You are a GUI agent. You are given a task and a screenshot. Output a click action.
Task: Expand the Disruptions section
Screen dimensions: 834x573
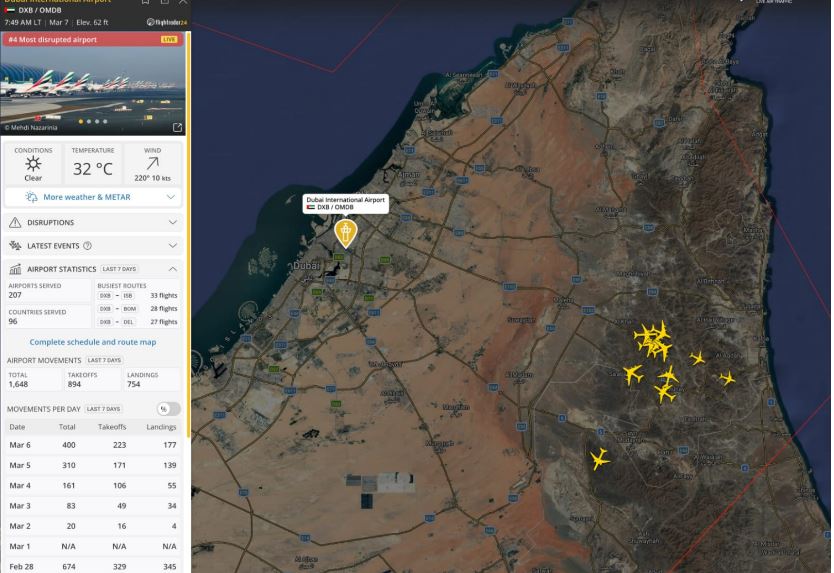94,222
